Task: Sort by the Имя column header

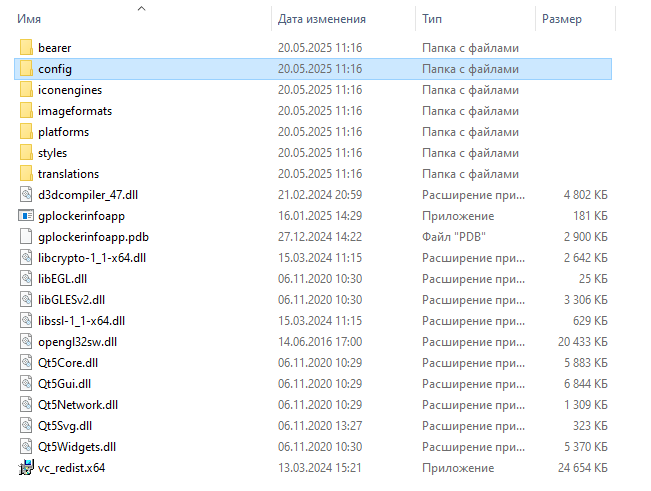Action: [29, 19]
